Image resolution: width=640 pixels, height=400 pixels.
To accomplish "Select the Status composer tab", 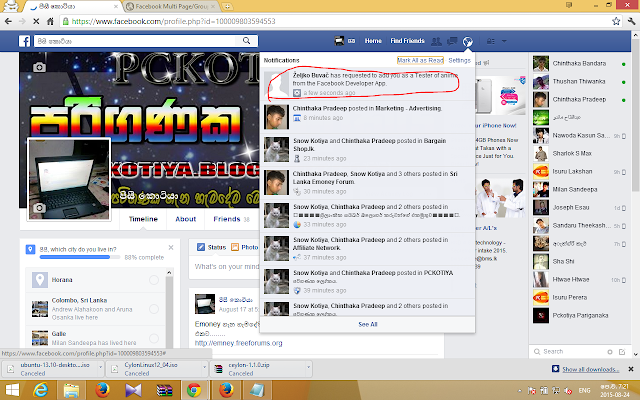I will pyautogui.click(x=211, y=247).
